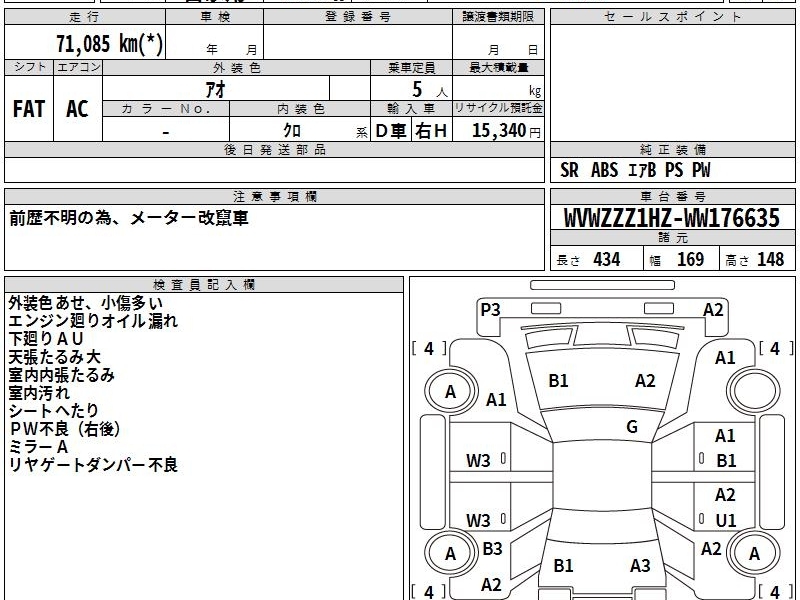Image resolution: width=800 pixels, height=600 pixels.
Task: Click the リサイクル預託金 header
Action: [x=498, y=108]
